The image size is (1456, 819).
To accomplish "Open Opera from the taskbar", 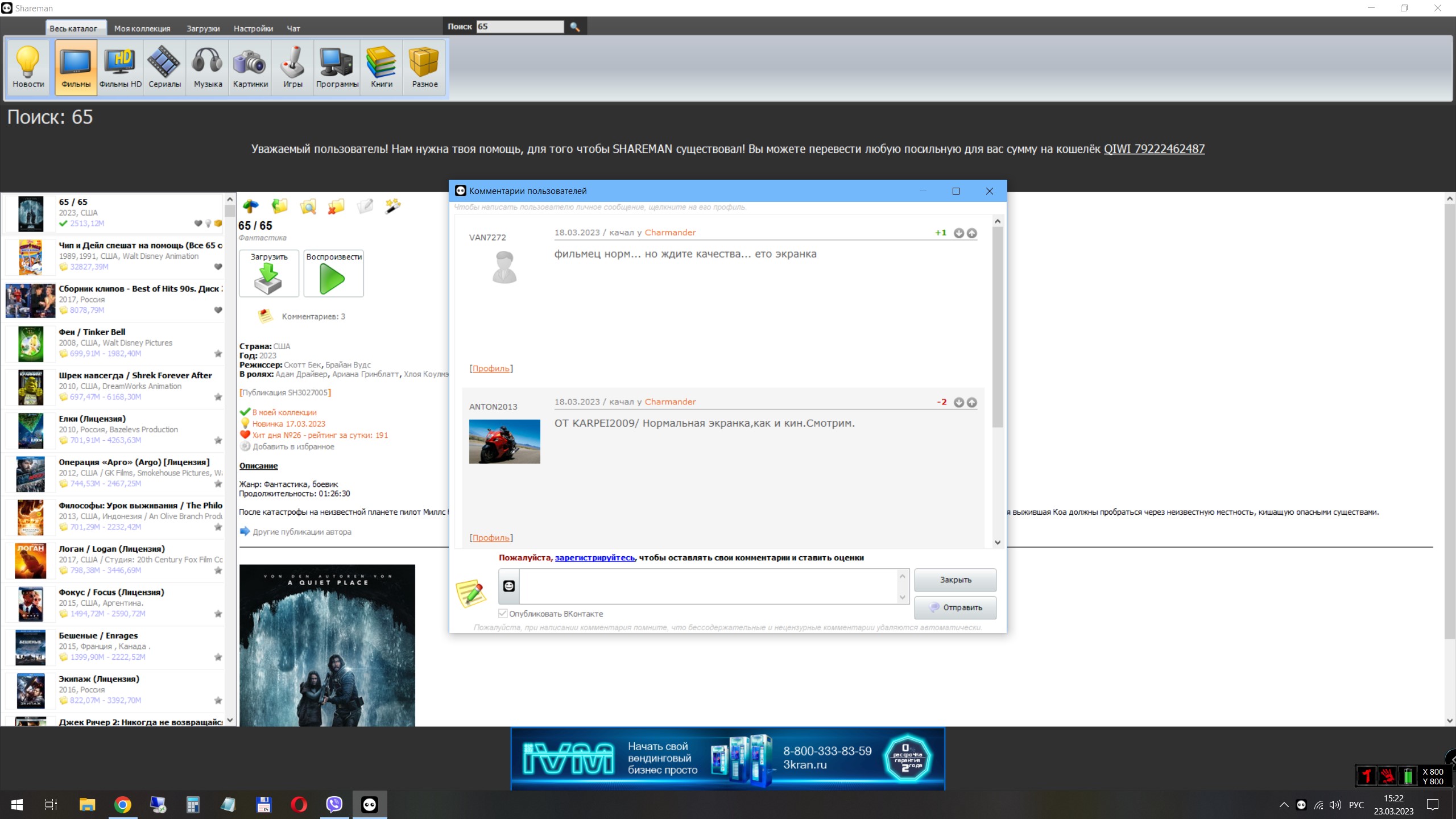I will [x=299, y=804].
